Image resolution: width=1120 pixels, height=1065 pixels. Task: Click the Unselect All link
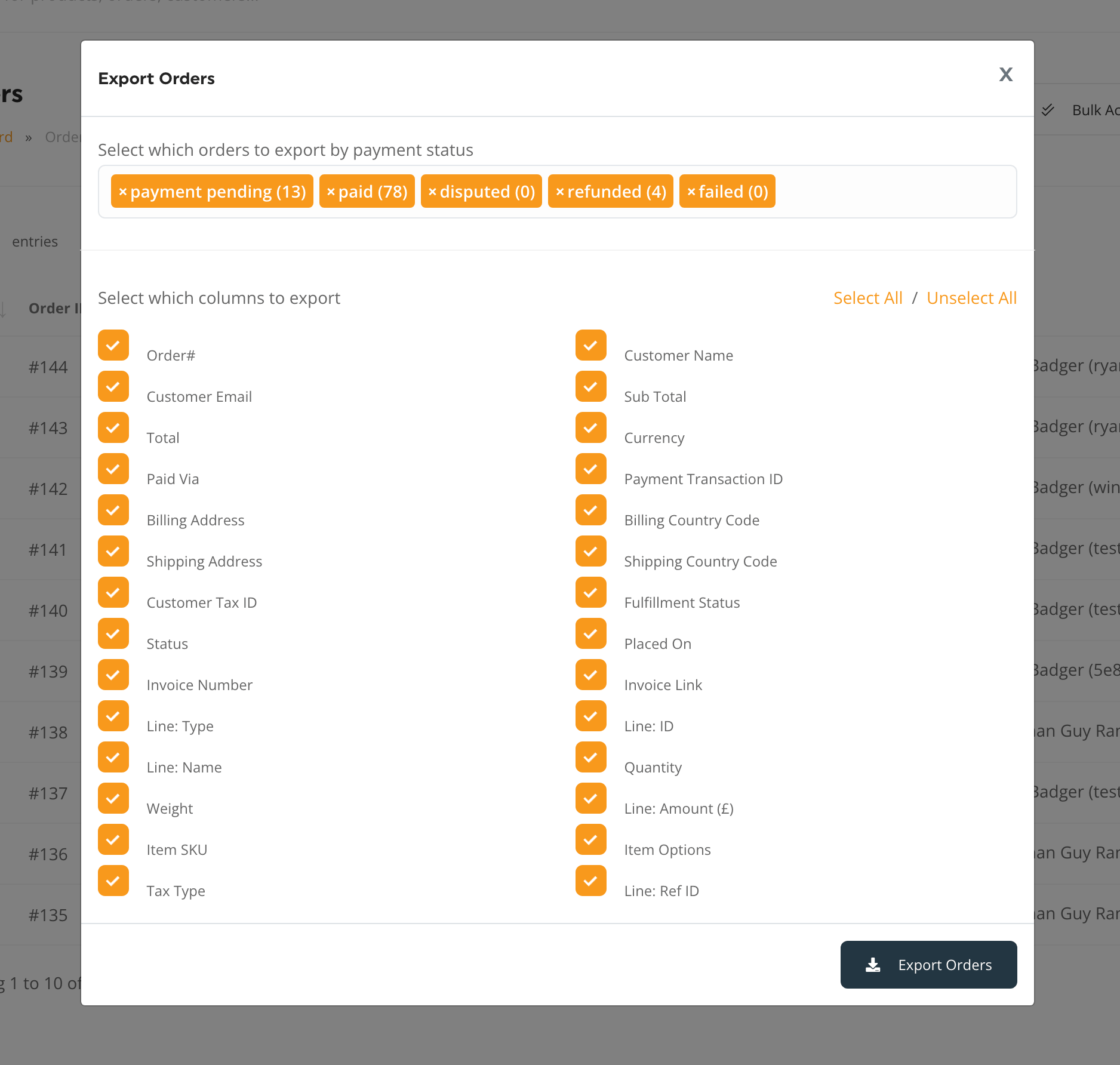click(x=971, y=298)
